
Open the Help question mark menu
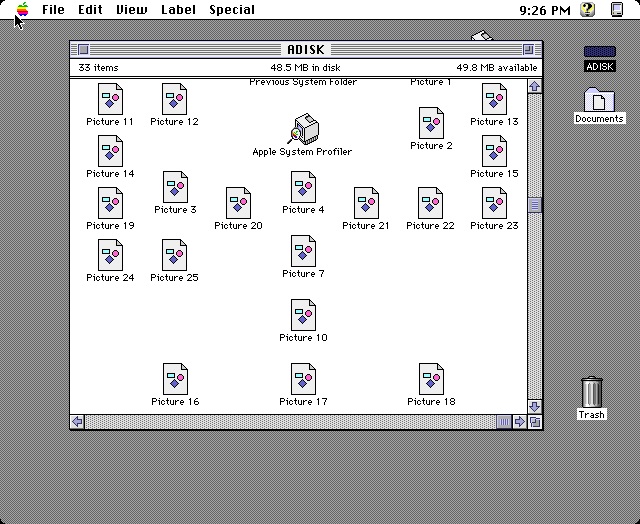coord(587,9)
